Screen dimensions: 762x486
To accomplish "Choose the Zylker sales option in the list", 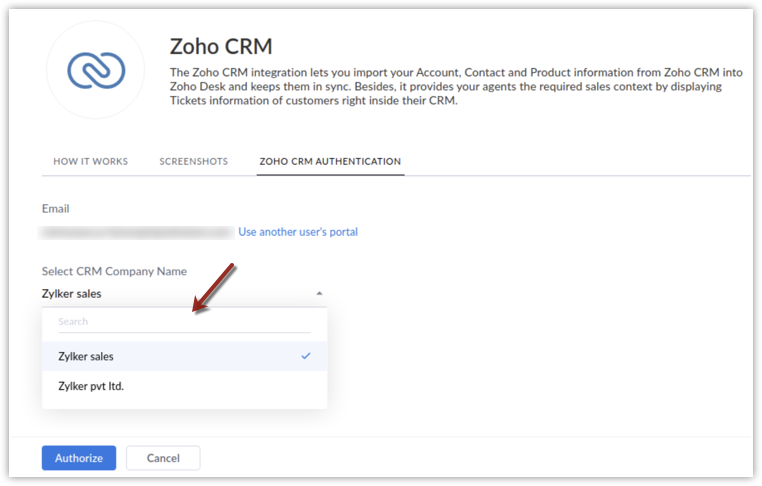I will pyautogui.click(x=184, y=356).
